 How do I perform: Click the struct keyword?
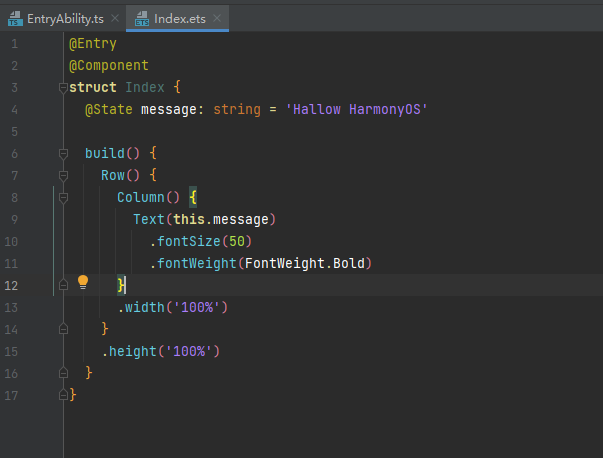pyautogui.click(x=93, y=87)
